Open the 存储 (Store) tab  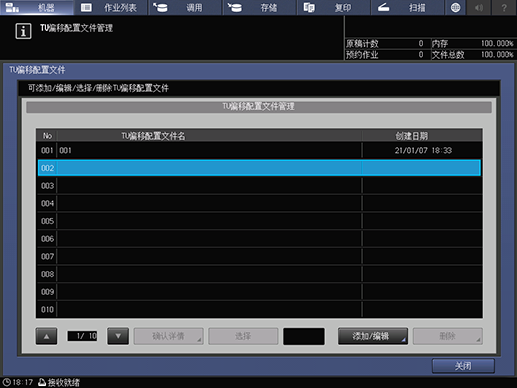point(260,7)
